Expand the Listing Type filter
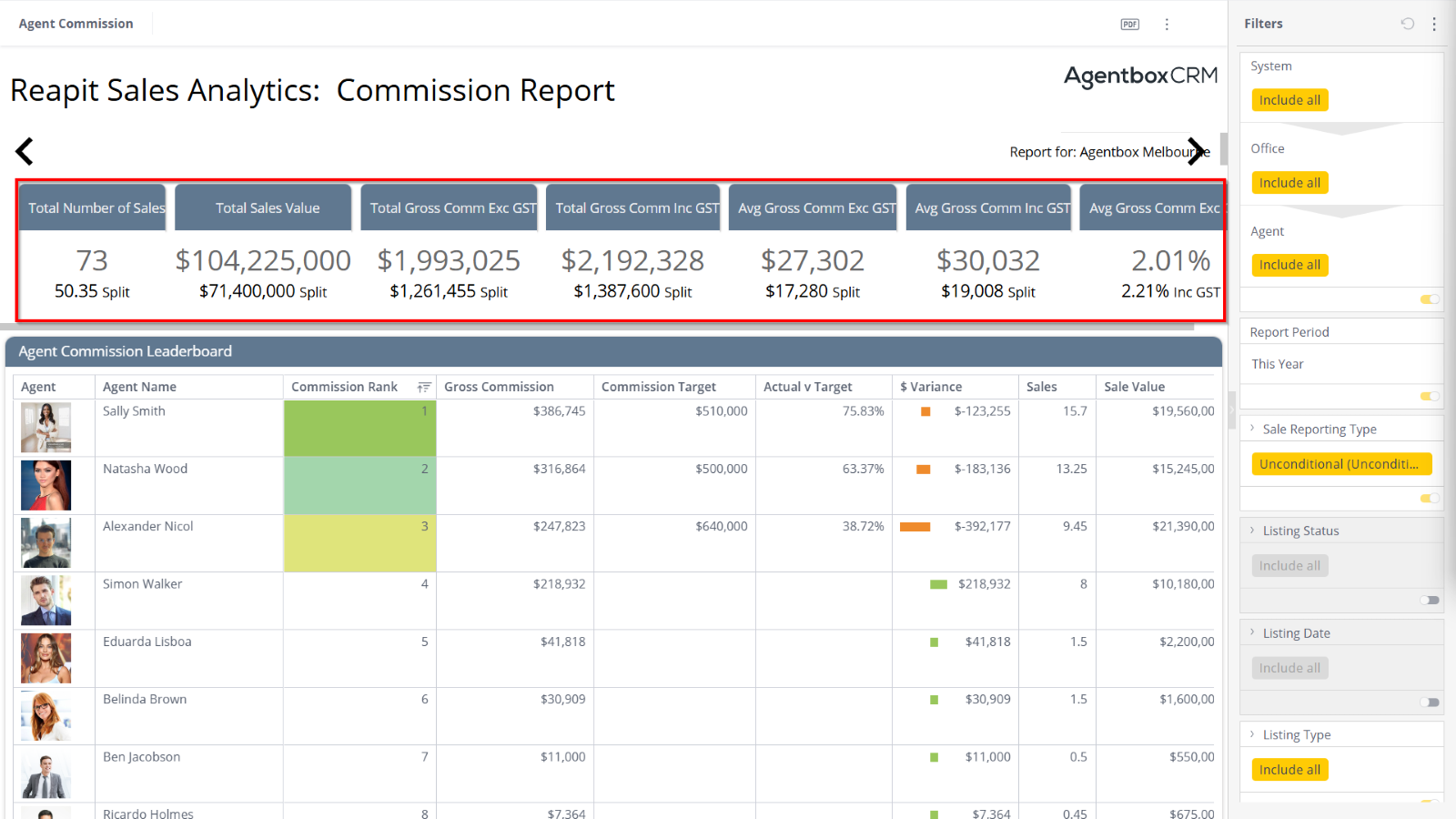 point(1252,734)
